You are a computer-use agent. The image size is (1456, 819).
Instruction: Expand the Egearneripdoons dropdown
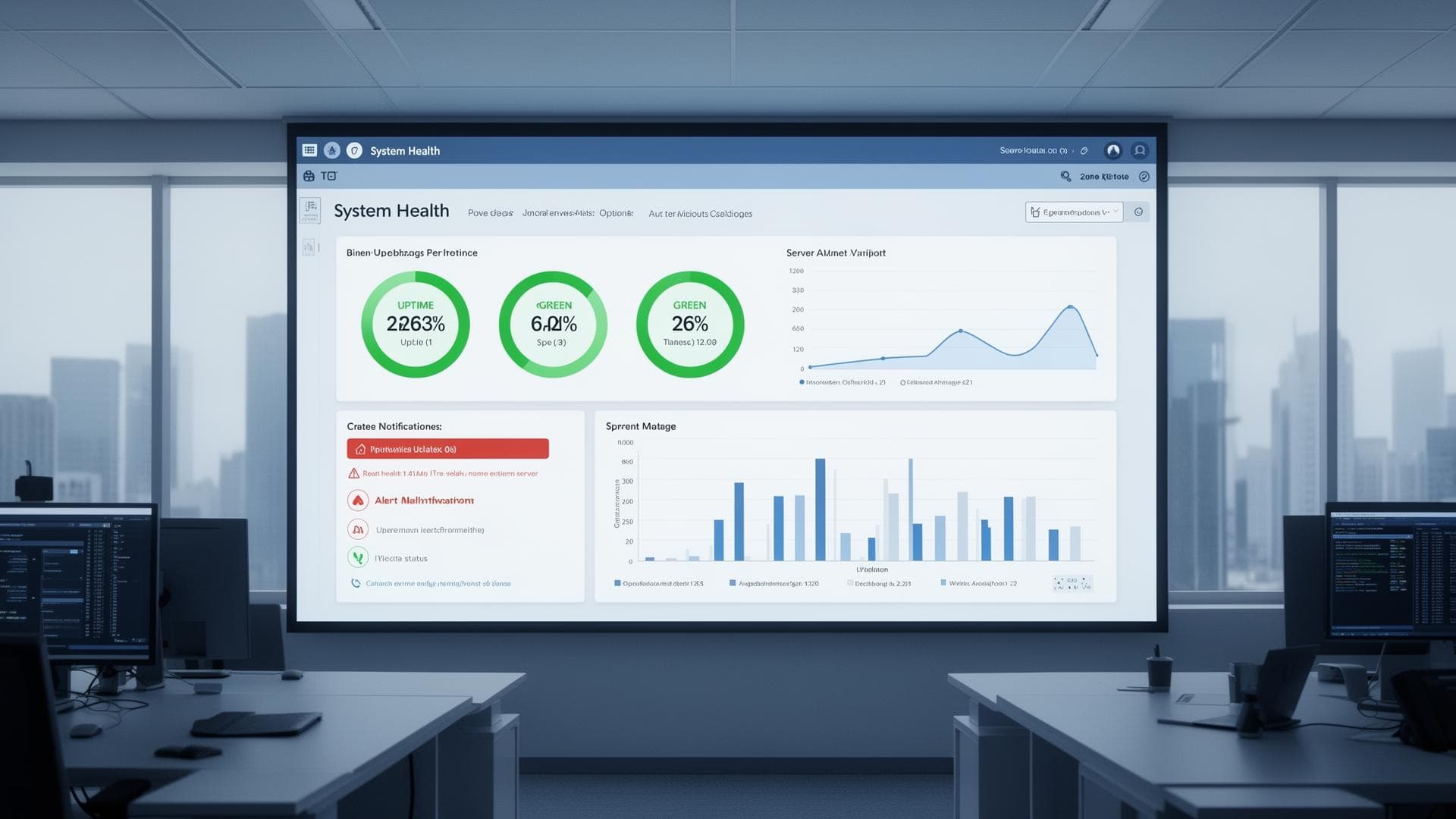(x=1074, y=212)
